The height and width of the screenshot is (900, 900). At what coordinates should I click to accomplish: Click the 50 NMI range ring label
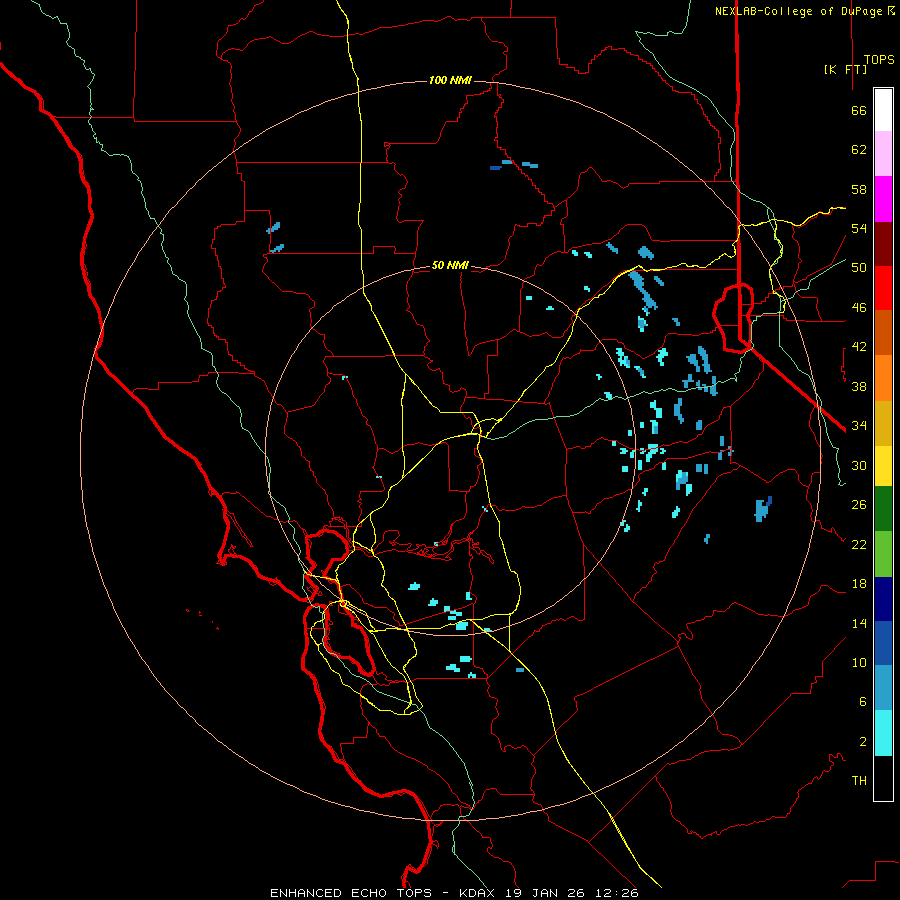[450, 265]
